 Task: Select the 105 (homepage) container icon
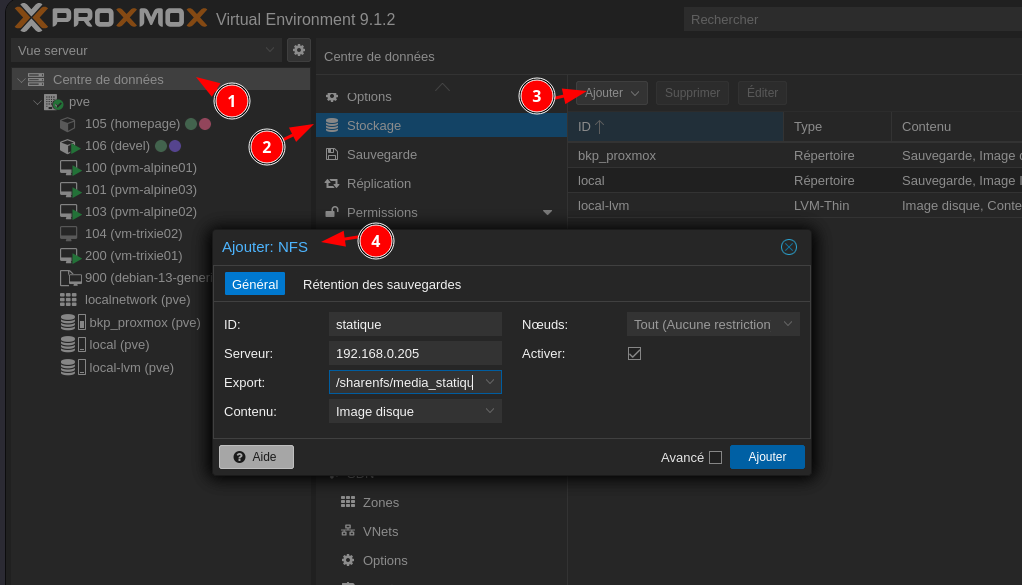tap(68, 124)
